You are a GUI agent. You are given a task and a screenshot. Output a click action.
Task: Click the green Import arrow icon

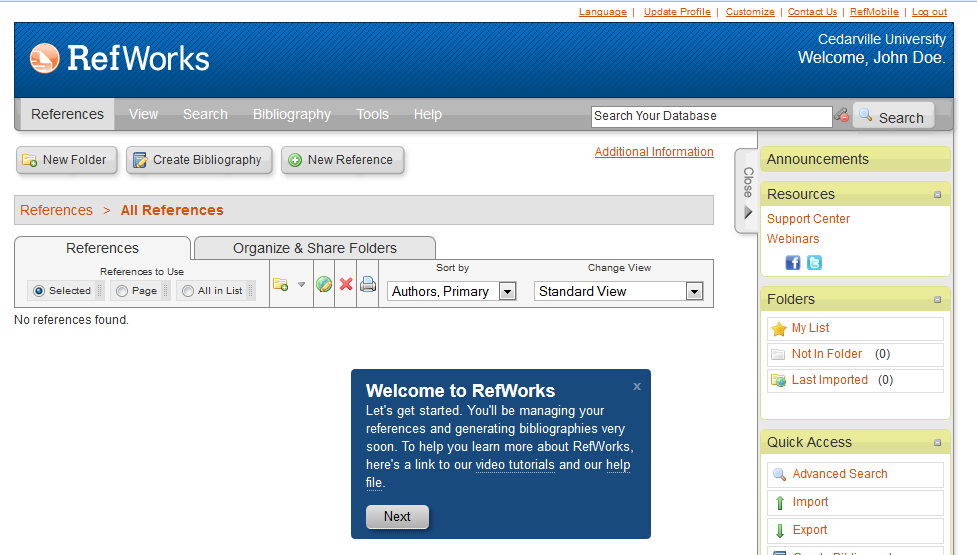pos(779,503)
